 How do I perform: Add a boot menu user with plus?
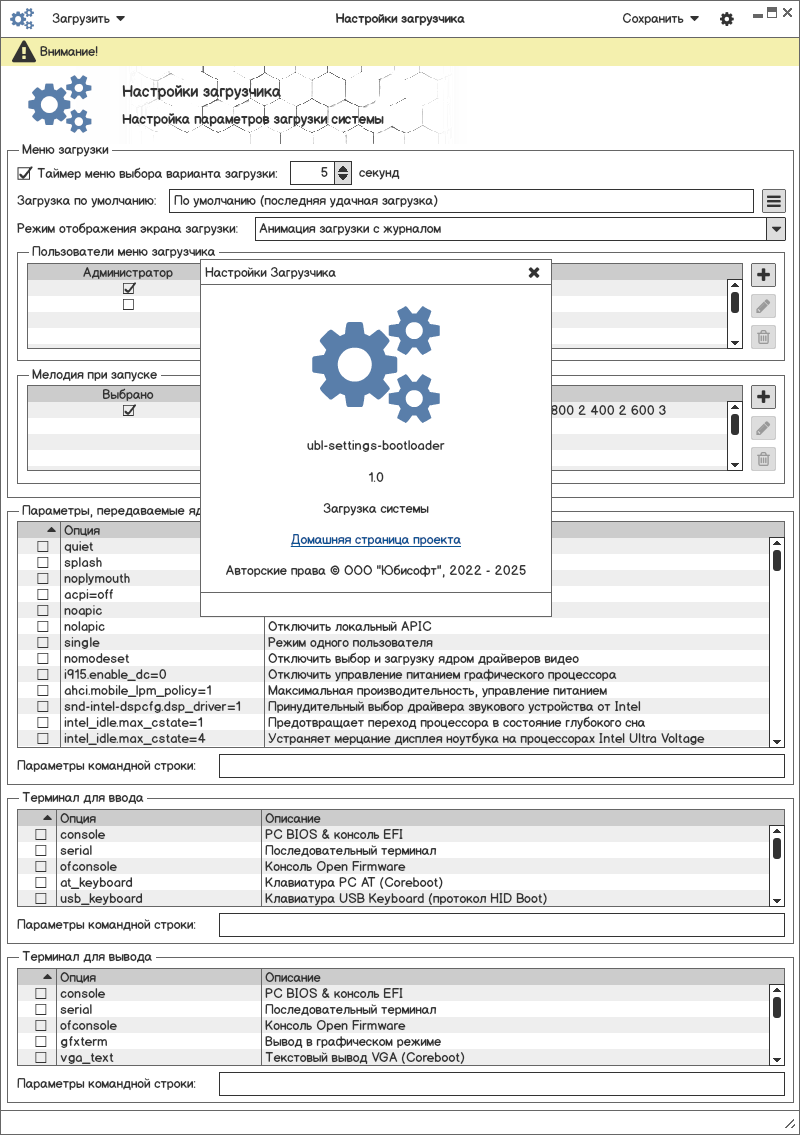click(762, 275)
